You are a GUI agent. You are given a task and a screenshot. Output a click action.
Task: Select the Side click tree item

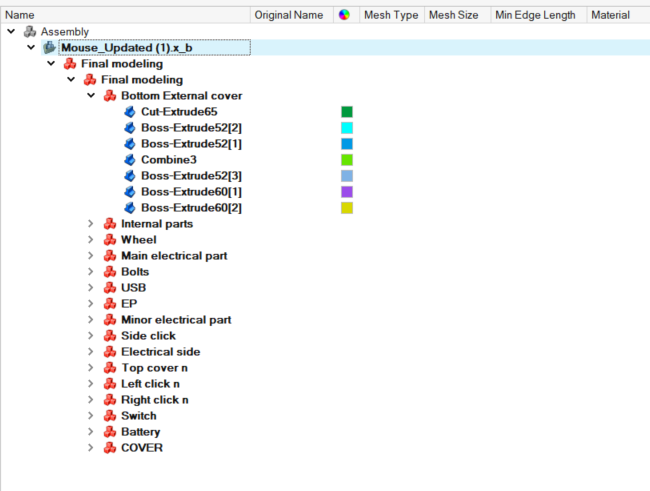pos(148,336)
